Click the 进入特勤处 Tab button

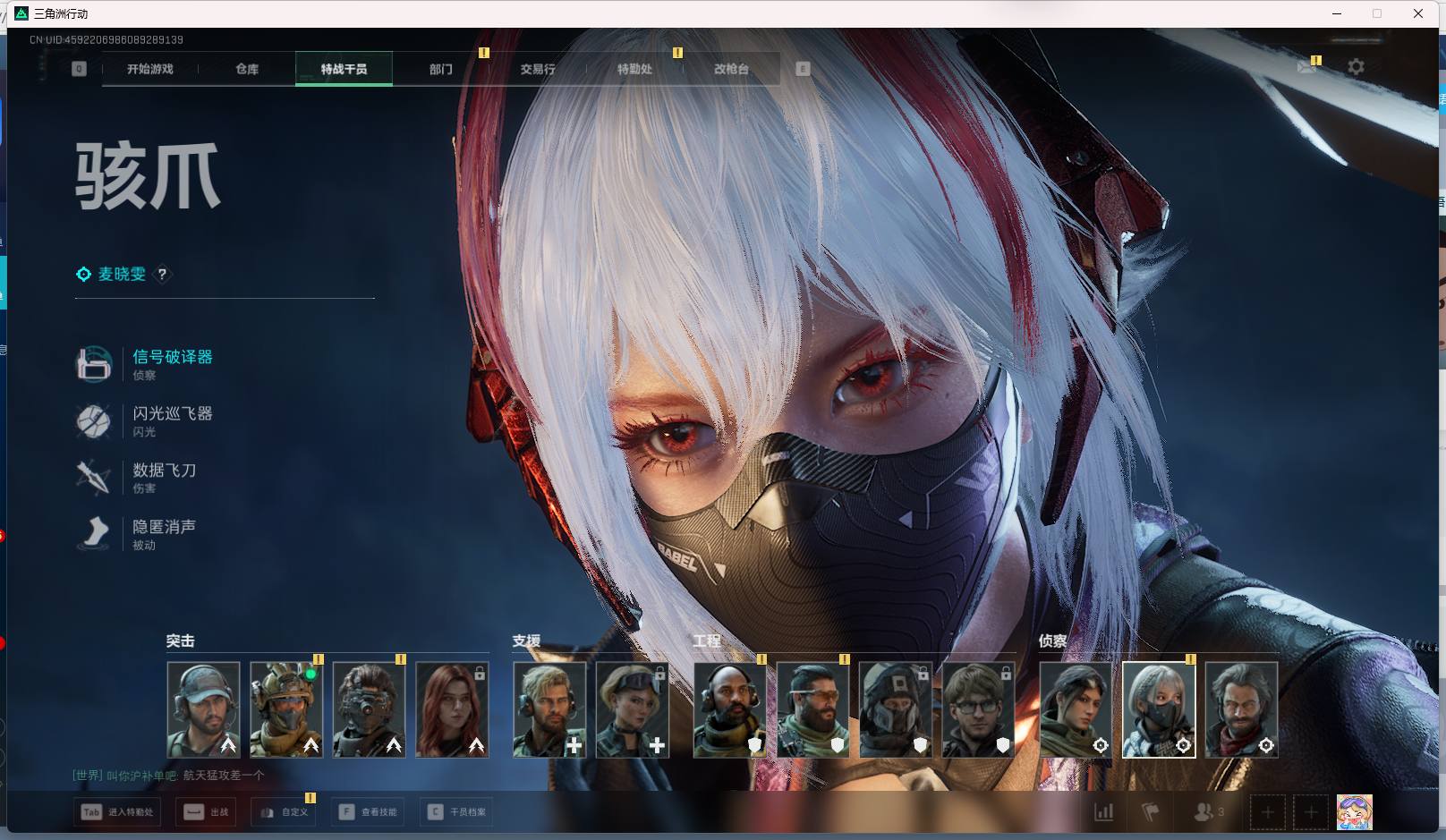pos(117,812)
